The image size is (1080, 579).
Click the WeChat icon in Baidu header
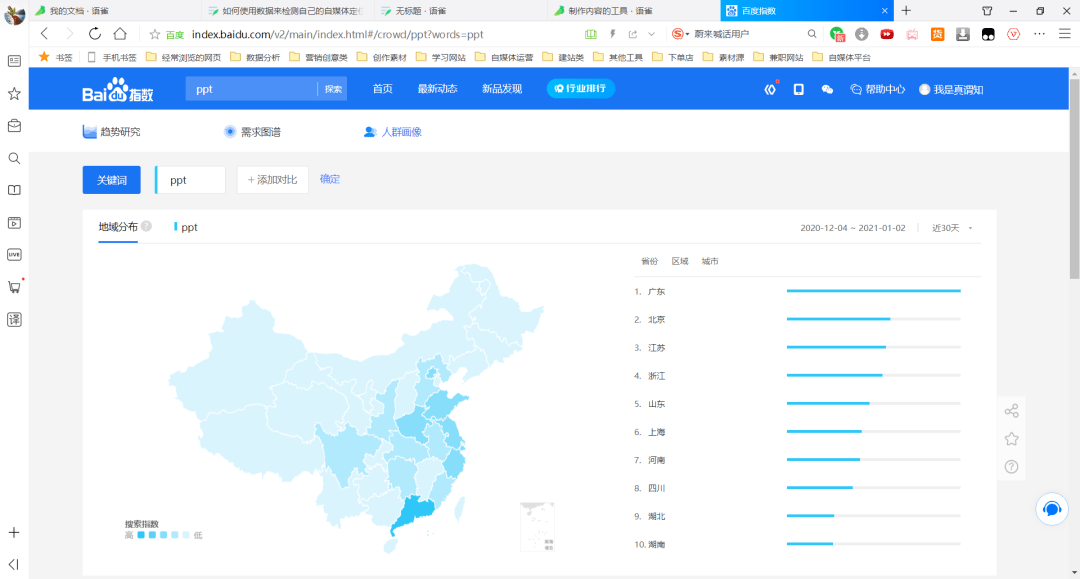[827, 89]
